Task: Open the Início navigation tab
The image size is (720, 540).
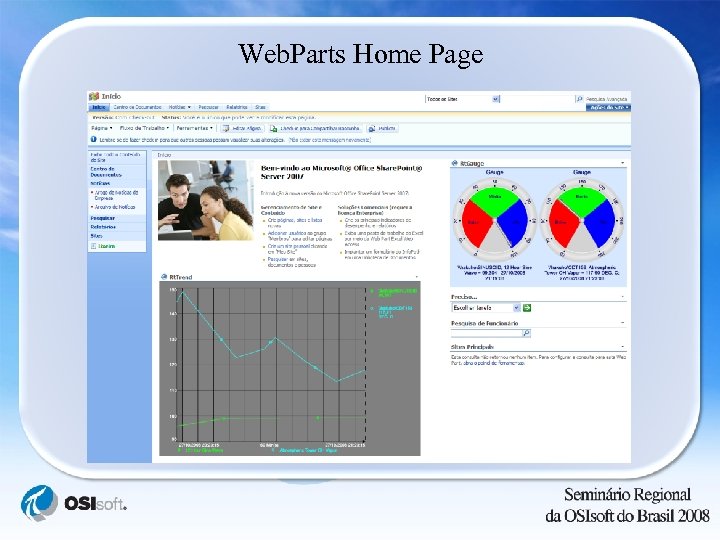Action: pos(99,107)
